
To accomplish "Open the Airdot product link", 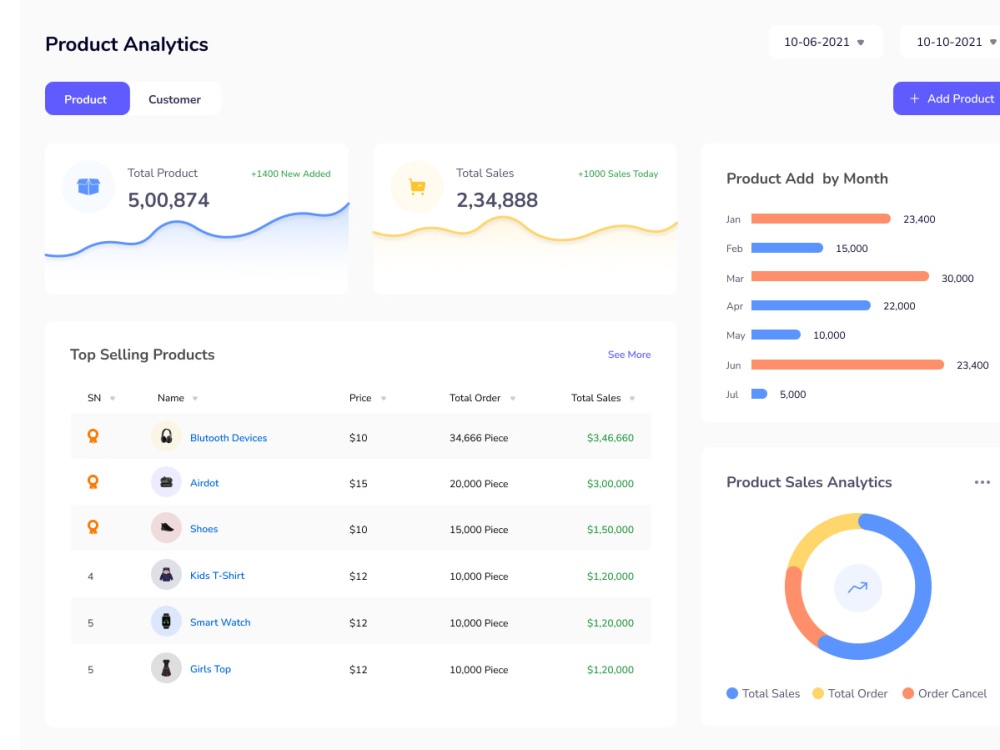I will [x=204, y=483].
